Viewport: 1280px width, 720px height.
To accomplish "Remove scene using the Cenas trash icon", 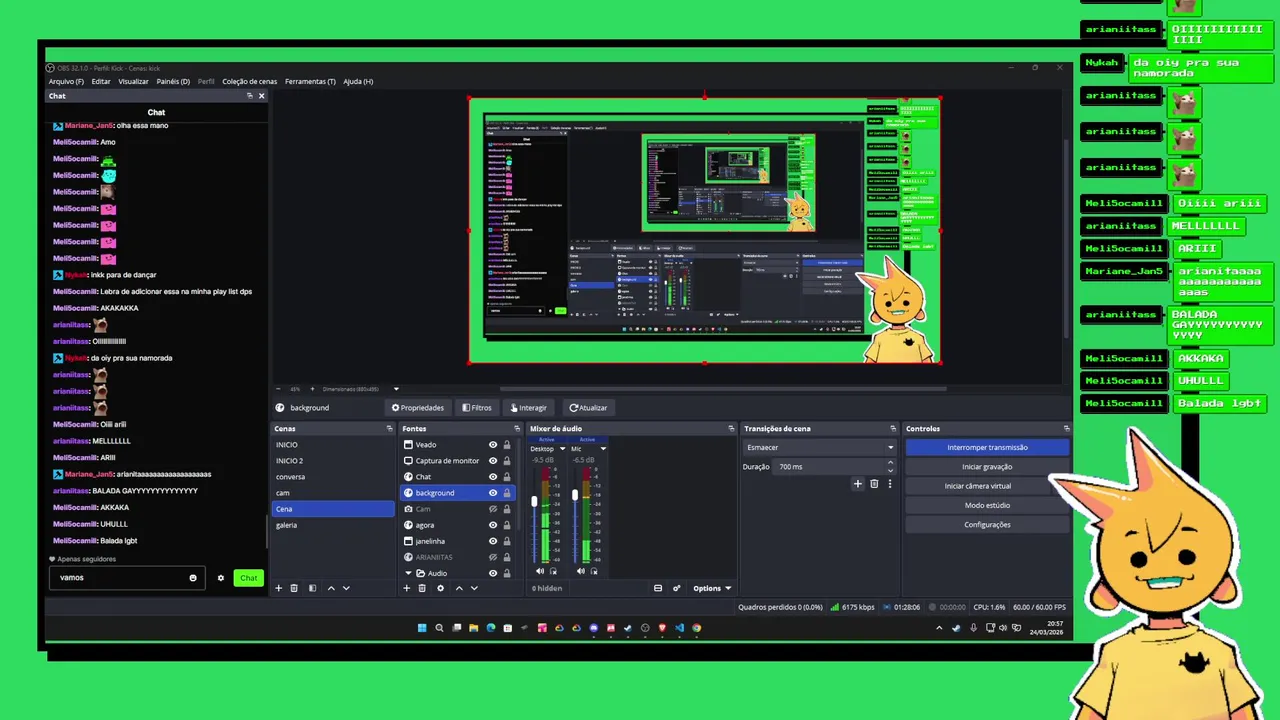I will point(294,588).
